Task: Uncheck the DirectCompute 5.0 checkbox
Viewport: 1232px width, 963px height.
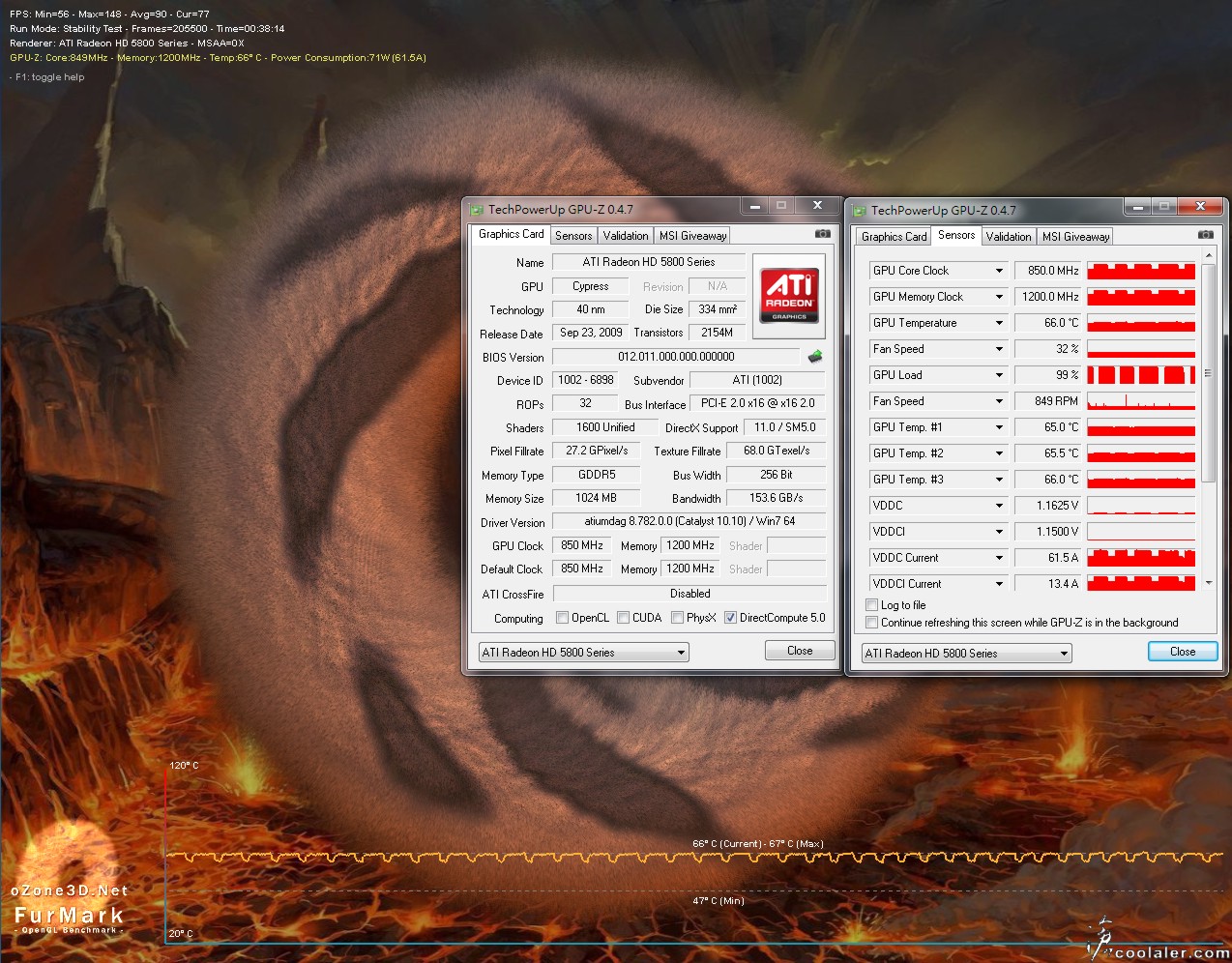Action: pyautogui.click(x=730, y=618)
